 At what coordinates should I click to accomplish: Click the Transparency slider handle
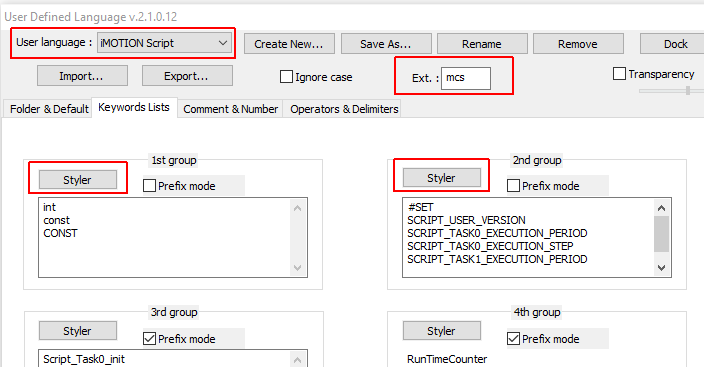pyautogui.click(x=688, y=90)
